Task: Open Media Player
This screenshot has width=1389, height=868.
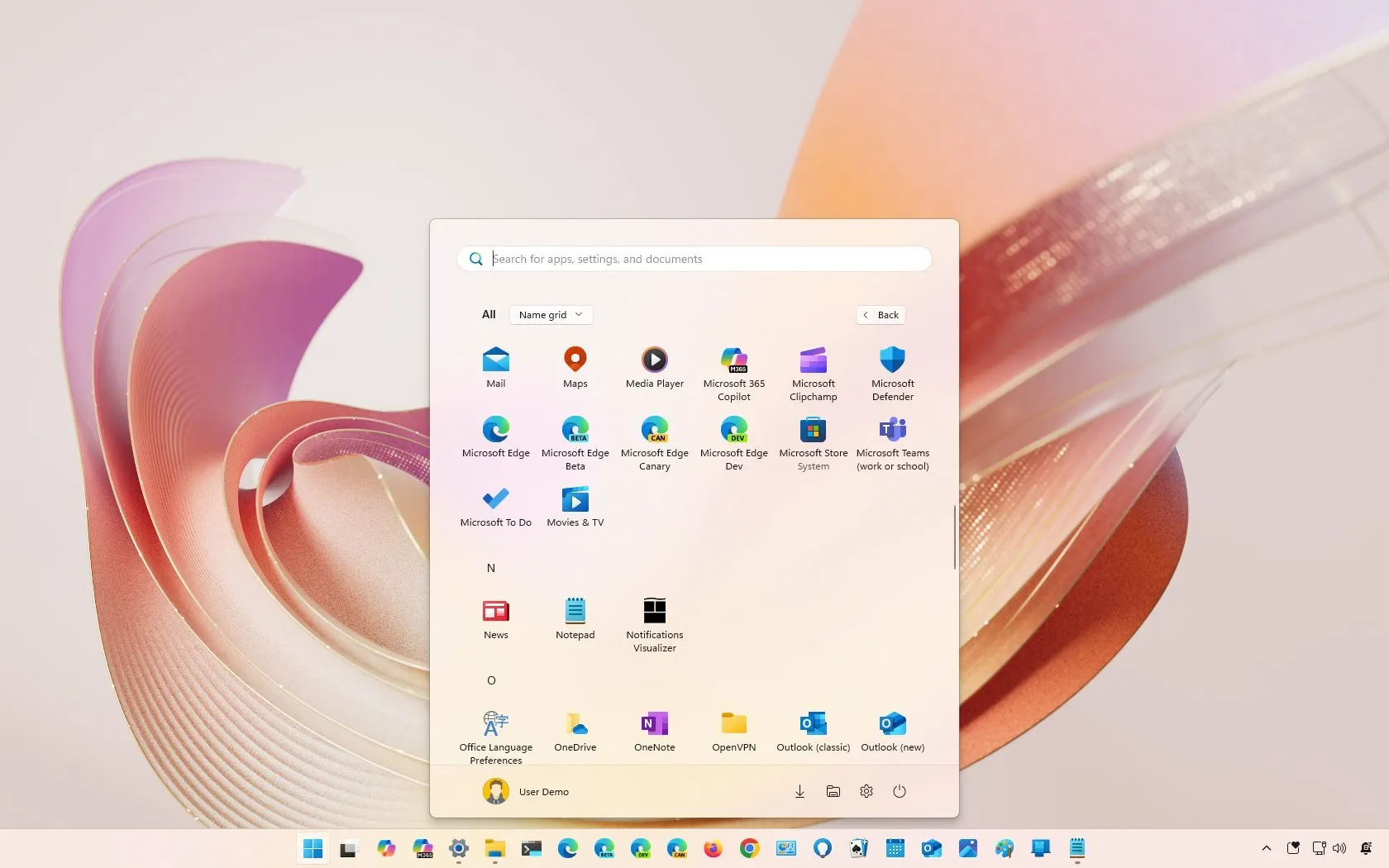Action: [x=654, y=367]
